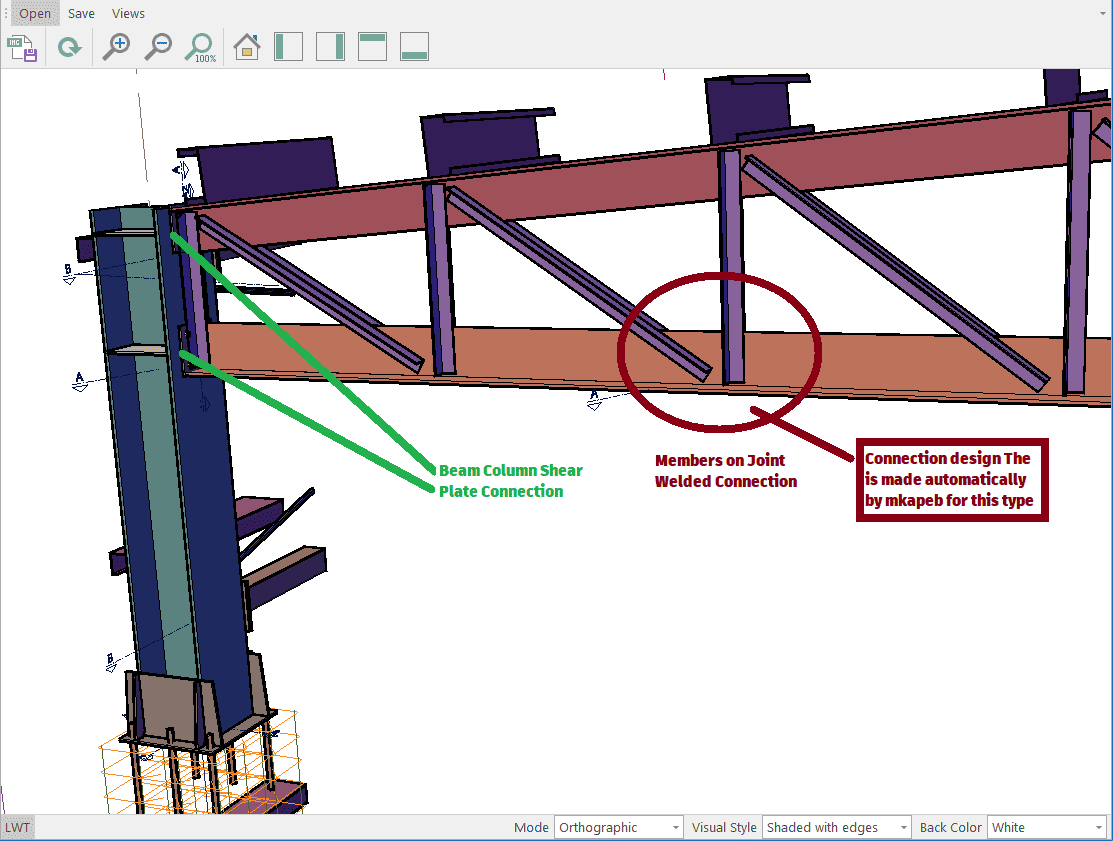
Task: Open the Save menu
Action: [81, 14]
